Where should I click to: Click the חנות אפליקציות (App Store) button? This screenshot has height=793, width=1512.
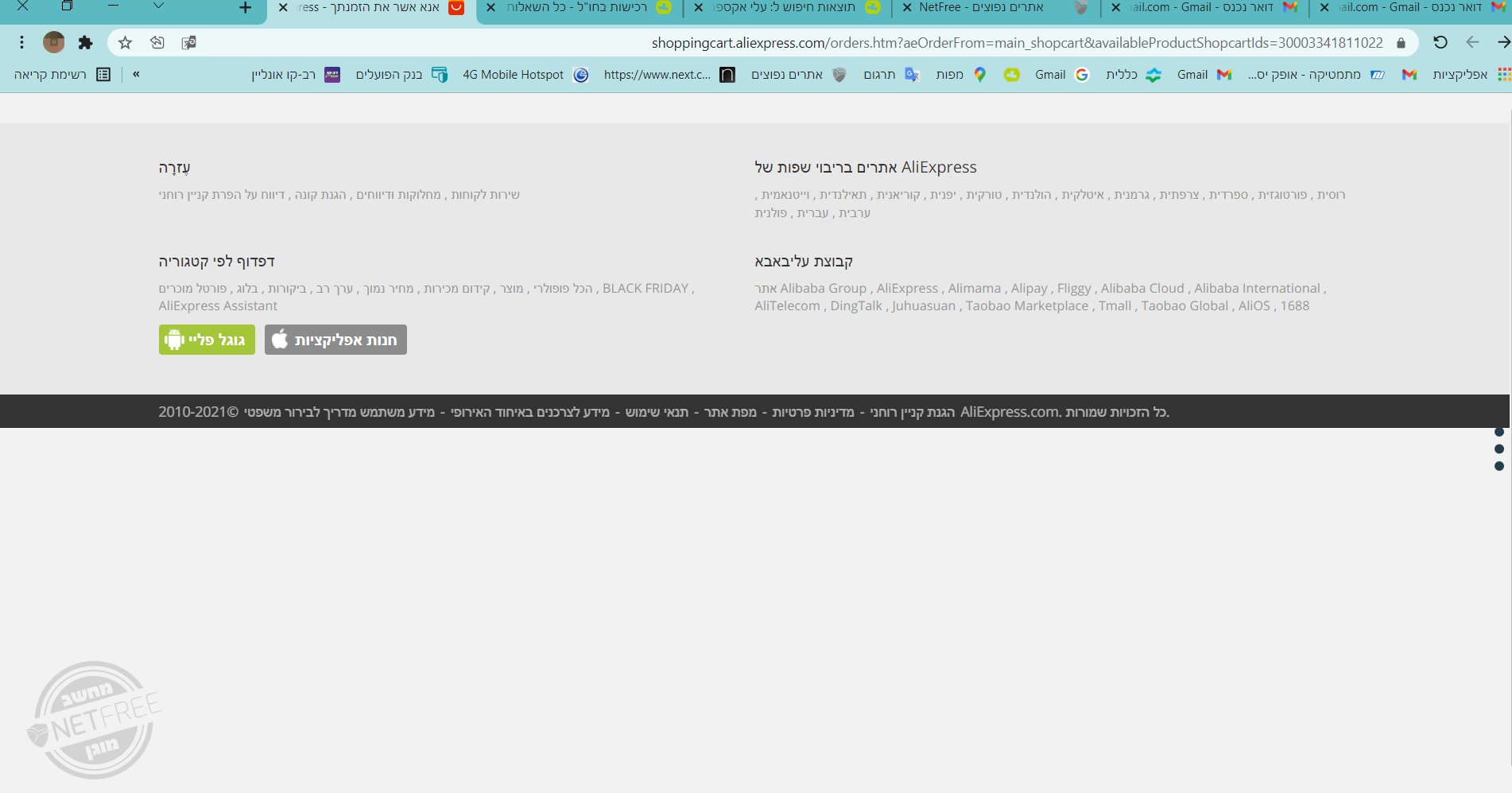(335, 340)
